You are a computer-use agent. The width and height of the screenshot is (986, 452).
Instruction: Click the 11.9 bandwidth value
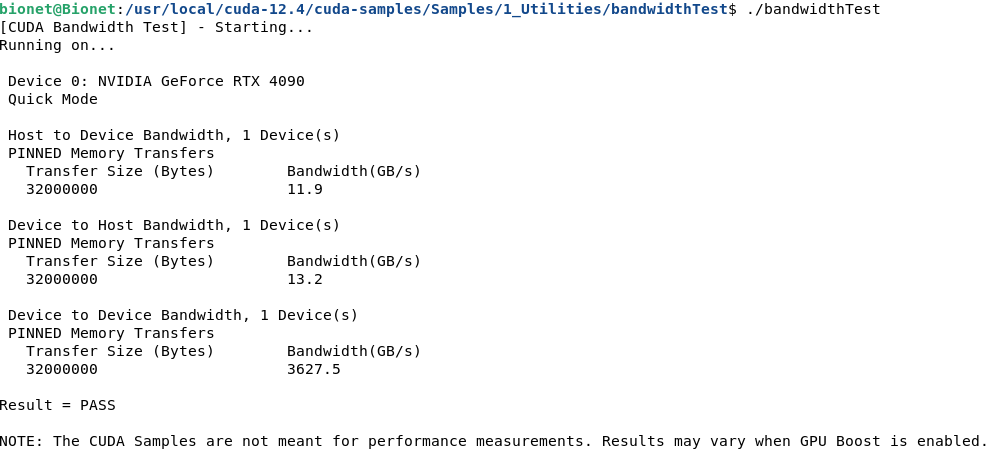coord(305,189)
